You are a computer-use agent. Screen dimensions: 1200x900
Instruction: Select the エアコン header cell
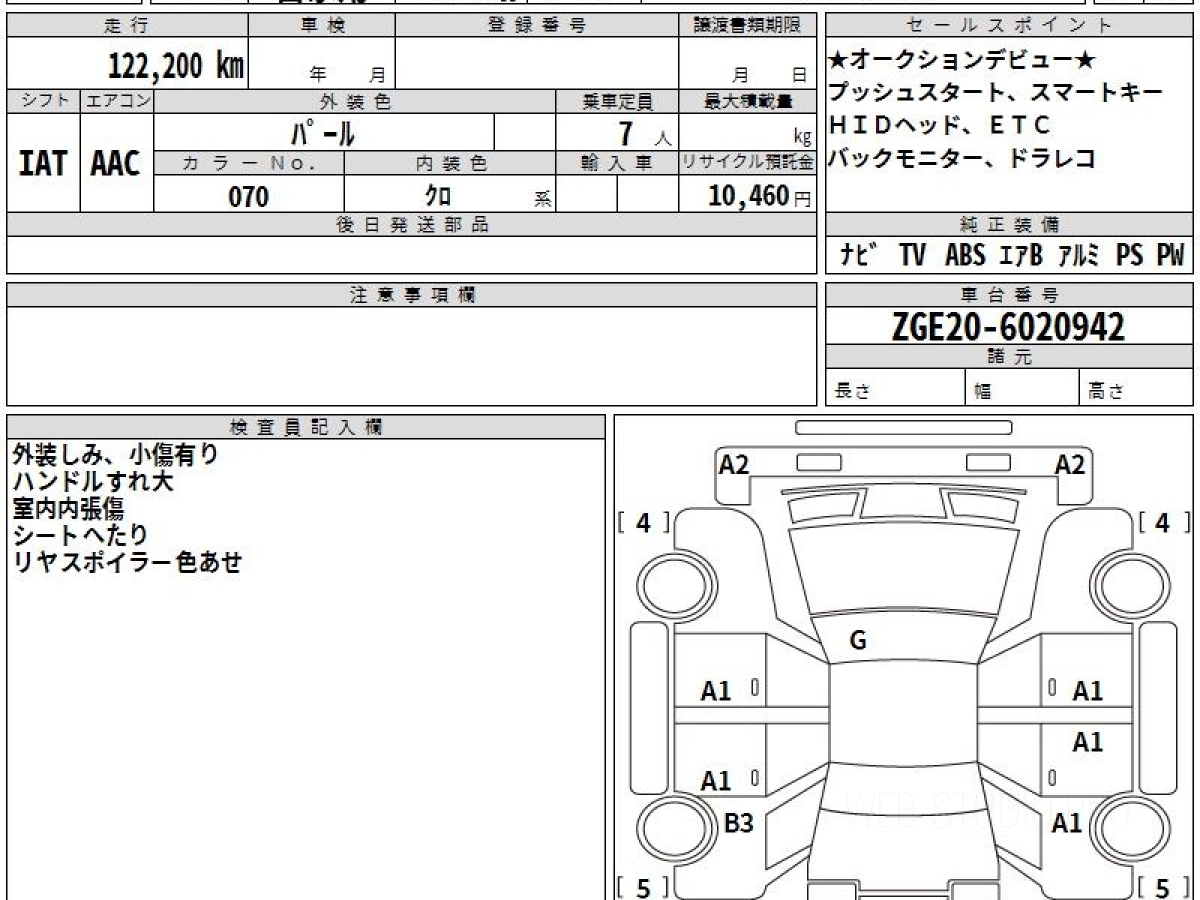coord(117,101)
